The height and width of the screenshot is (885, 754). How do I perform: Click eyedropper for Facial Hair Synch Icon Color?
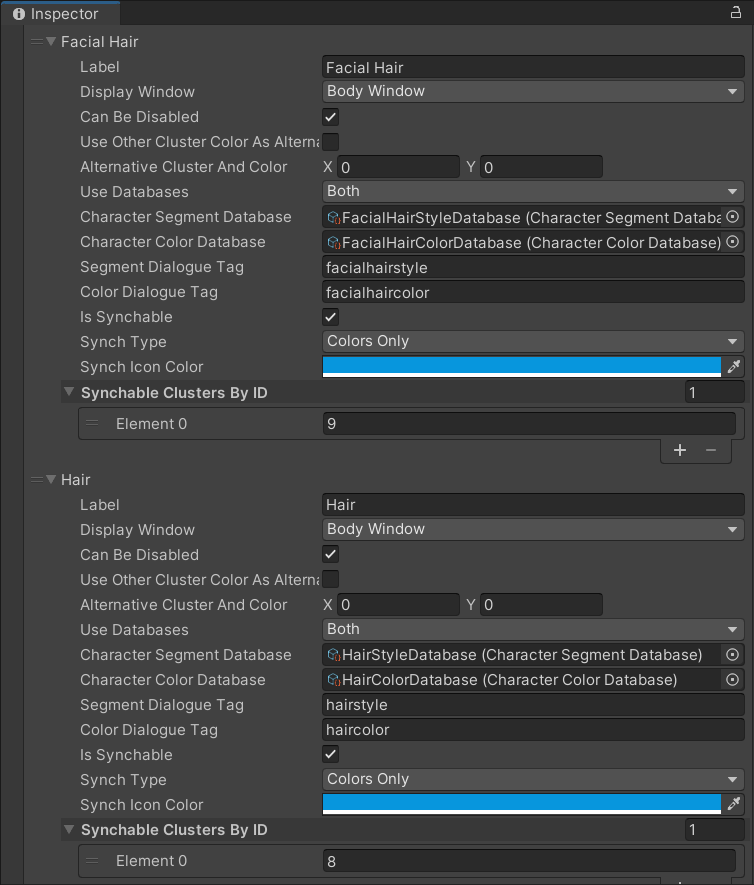coord(733,367)
